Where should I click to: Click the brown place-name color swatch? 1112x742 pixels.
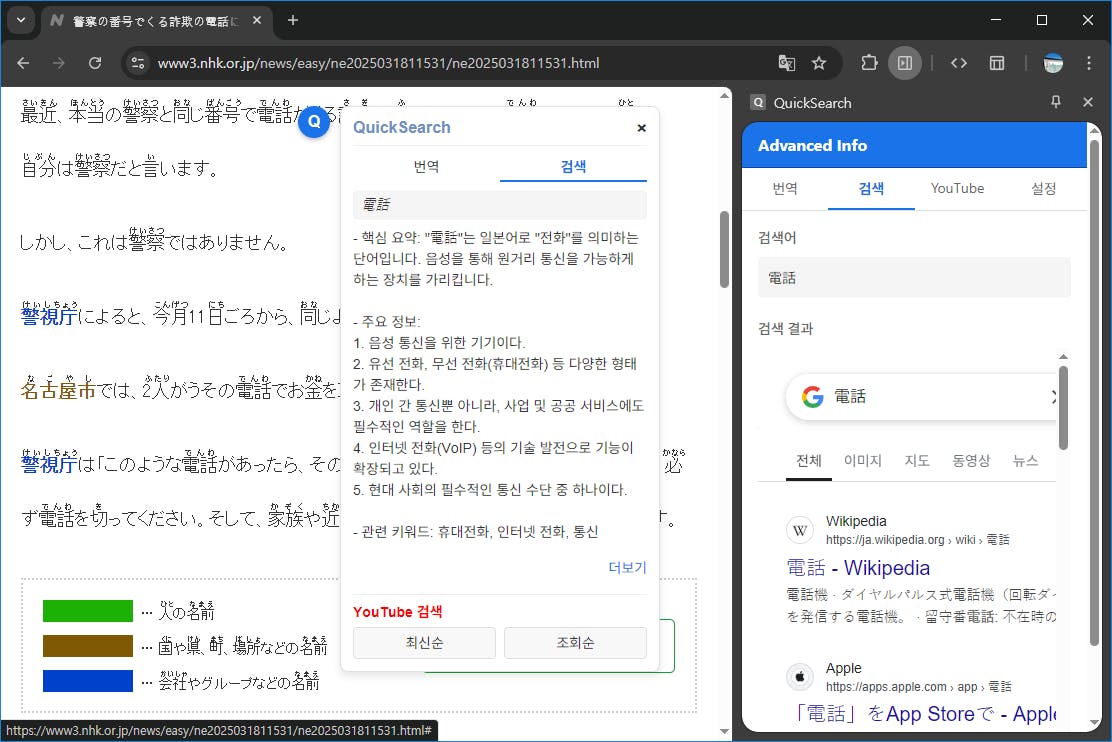[88, 646]
